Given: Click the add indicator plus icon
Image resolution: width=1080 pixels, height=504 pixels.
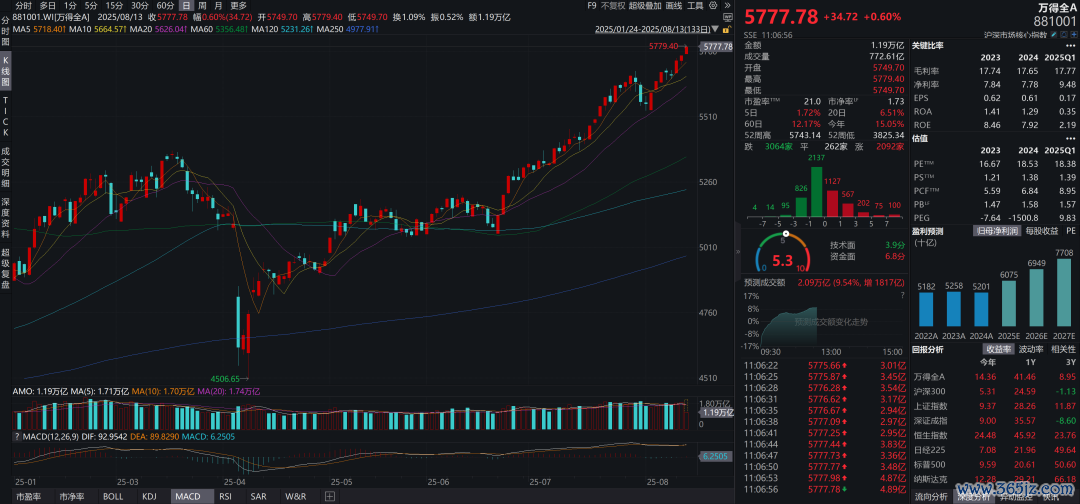Looking at the screenshot, I should click(x=329, y=496).
